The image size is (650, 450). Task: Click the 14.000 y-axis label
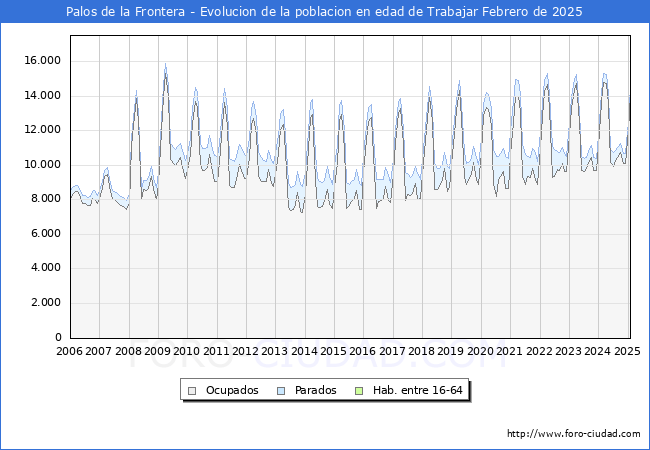pos(42,96)
